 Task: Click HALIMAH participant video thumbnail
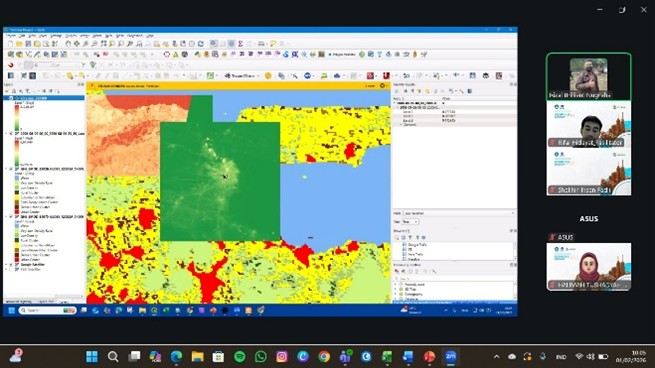pyautogui.click(x=589, y=266)
